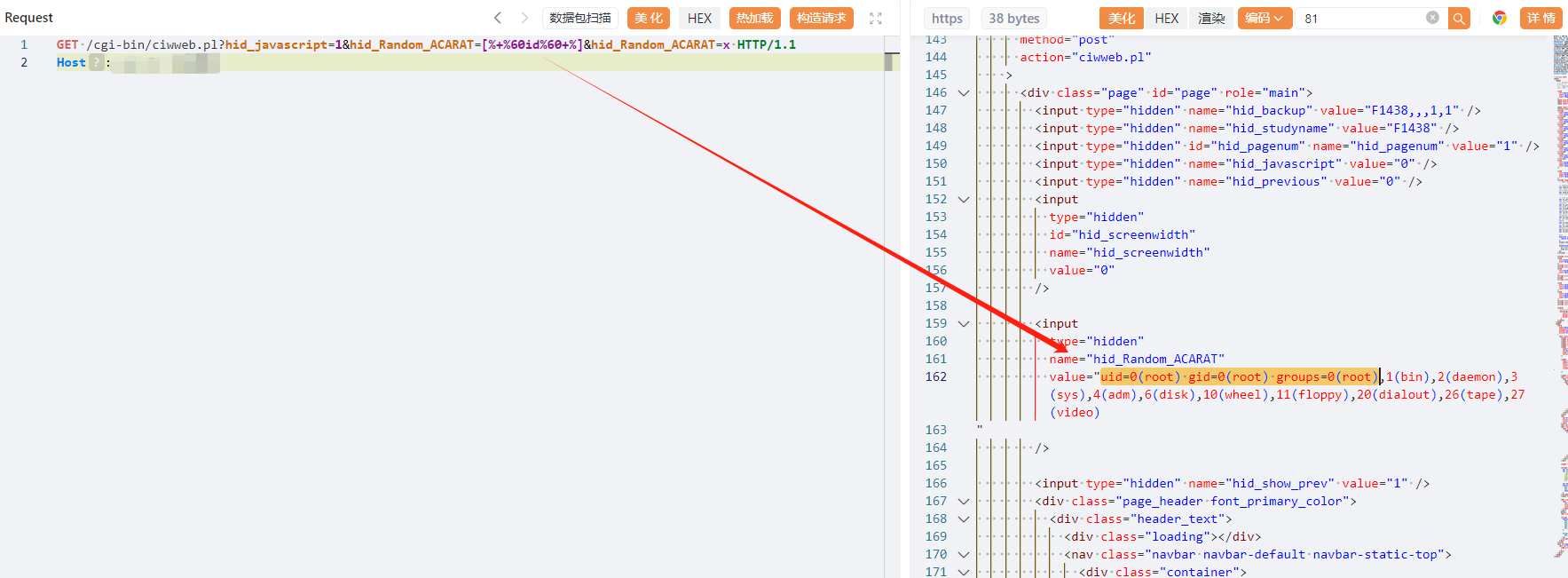Collapse the fold arrow on line 167

pos(964,501)
